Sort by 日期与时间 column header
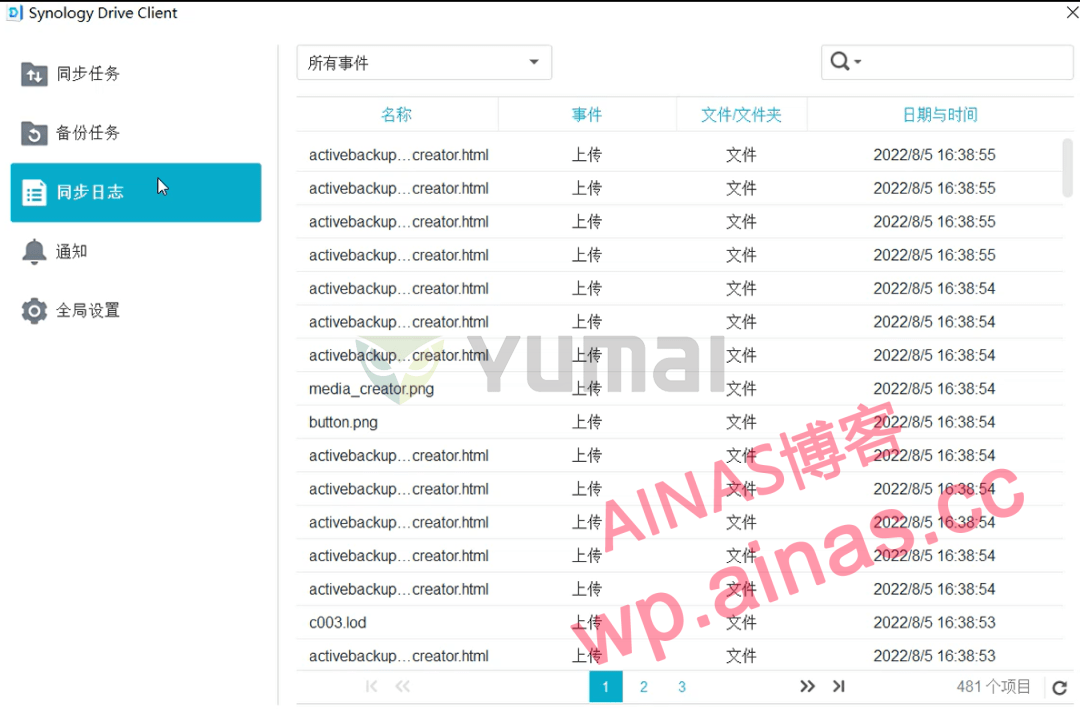Image resolution: width=1080 pixels, height=713 pixels. pos(940,114)
